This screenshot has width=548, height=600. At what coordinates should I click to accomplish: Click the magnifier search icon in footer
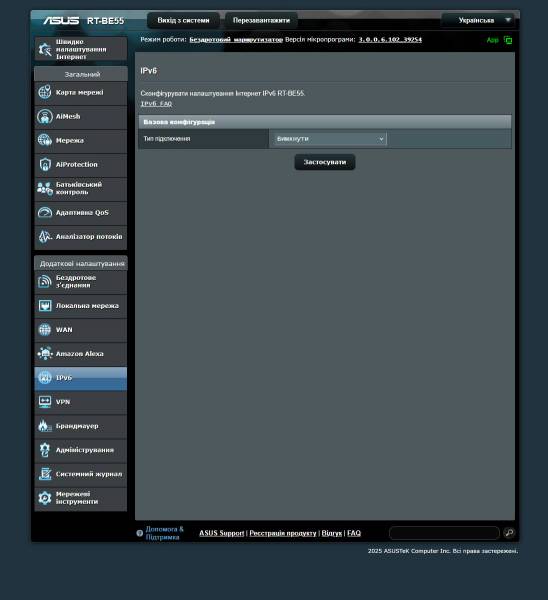click(509, 533)
